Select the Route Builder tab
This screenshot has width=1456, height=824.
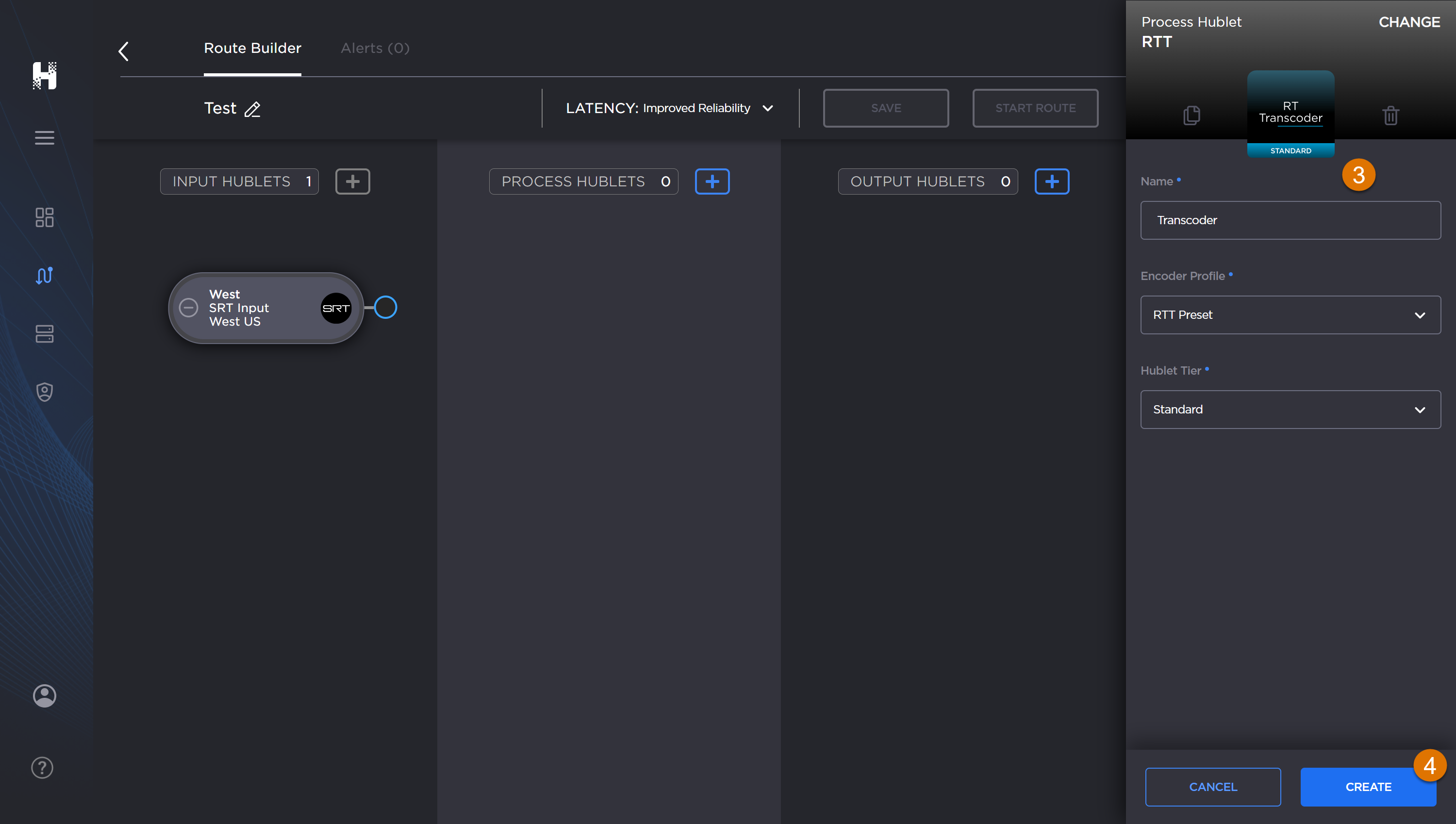pyautogui.click(x=252, y=48)
